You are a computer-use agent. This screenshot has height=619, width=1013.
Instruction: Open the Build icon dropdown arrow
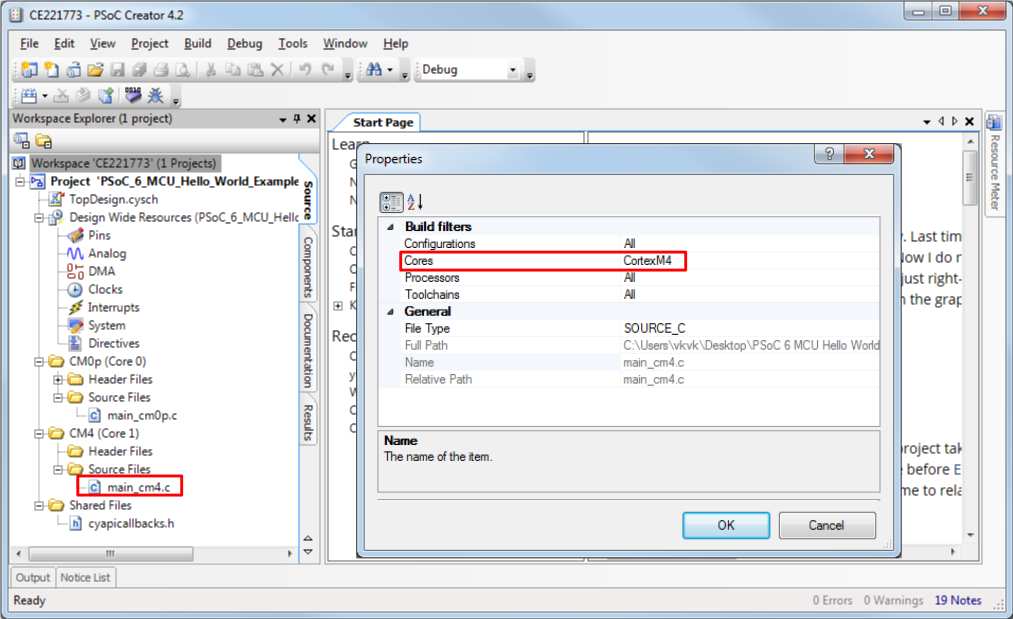45,96
